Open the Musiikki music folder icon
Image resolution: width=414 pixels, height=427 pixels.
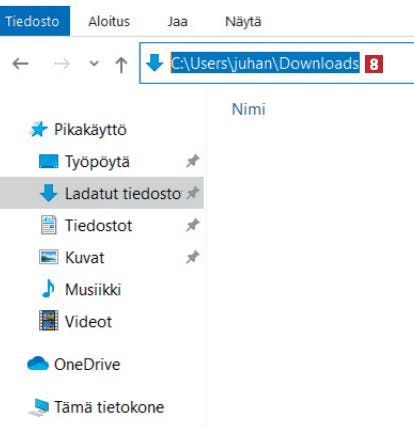point(49,289)
